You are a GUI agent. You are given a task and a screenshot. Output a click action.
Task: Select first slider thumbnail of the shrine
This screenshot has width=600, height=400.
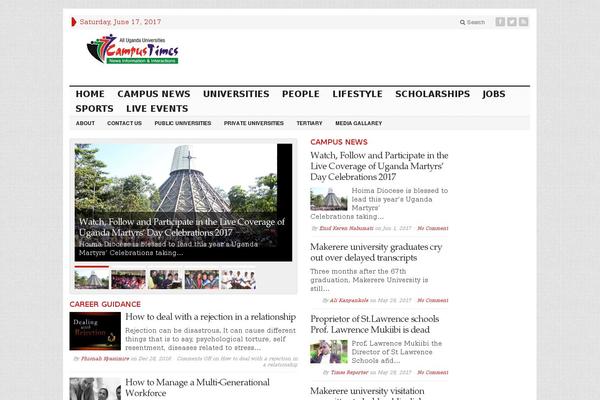[92, 279]
